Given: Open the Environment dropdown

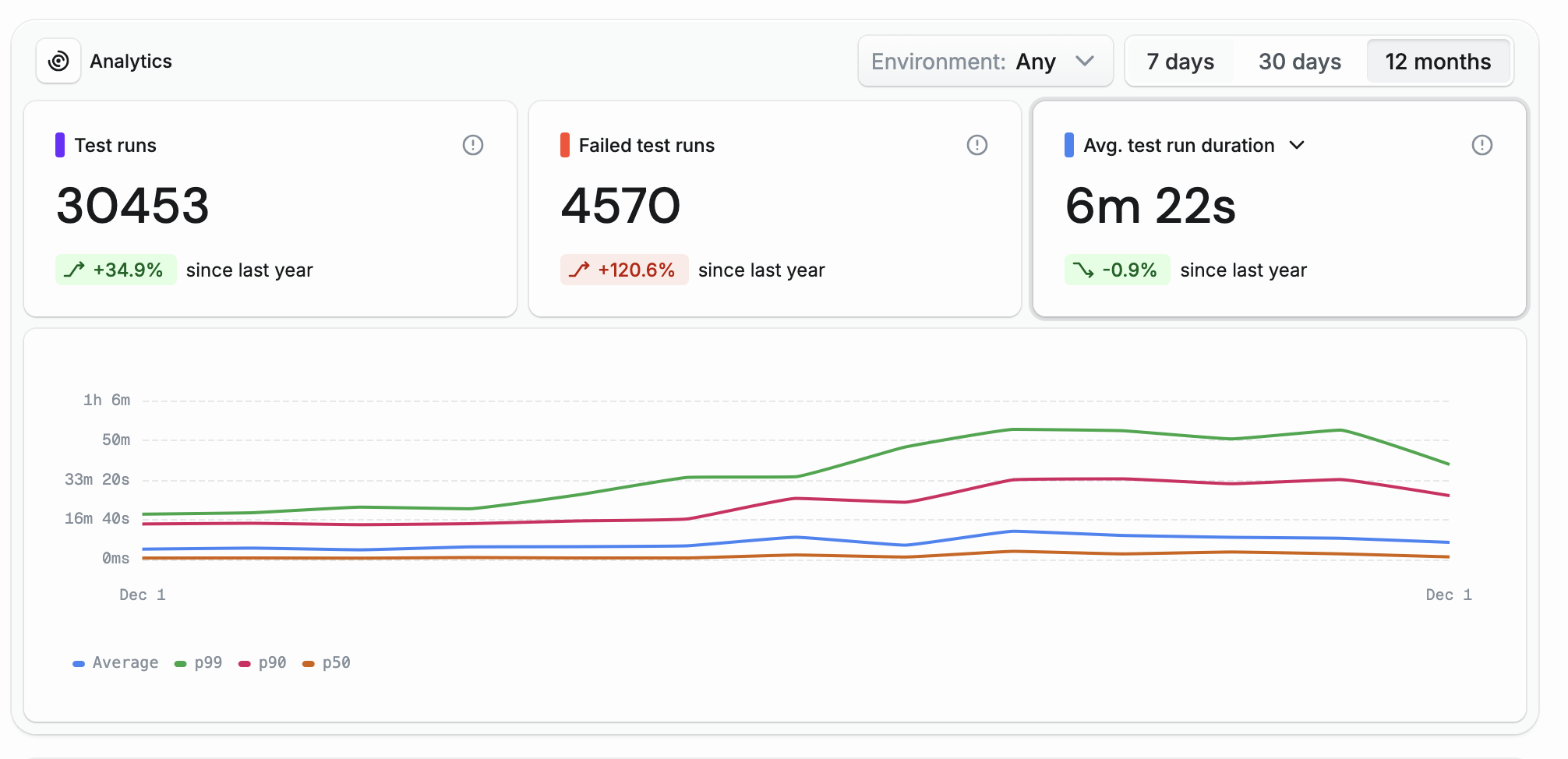Looking at the screenshot, I should [985, 62].
